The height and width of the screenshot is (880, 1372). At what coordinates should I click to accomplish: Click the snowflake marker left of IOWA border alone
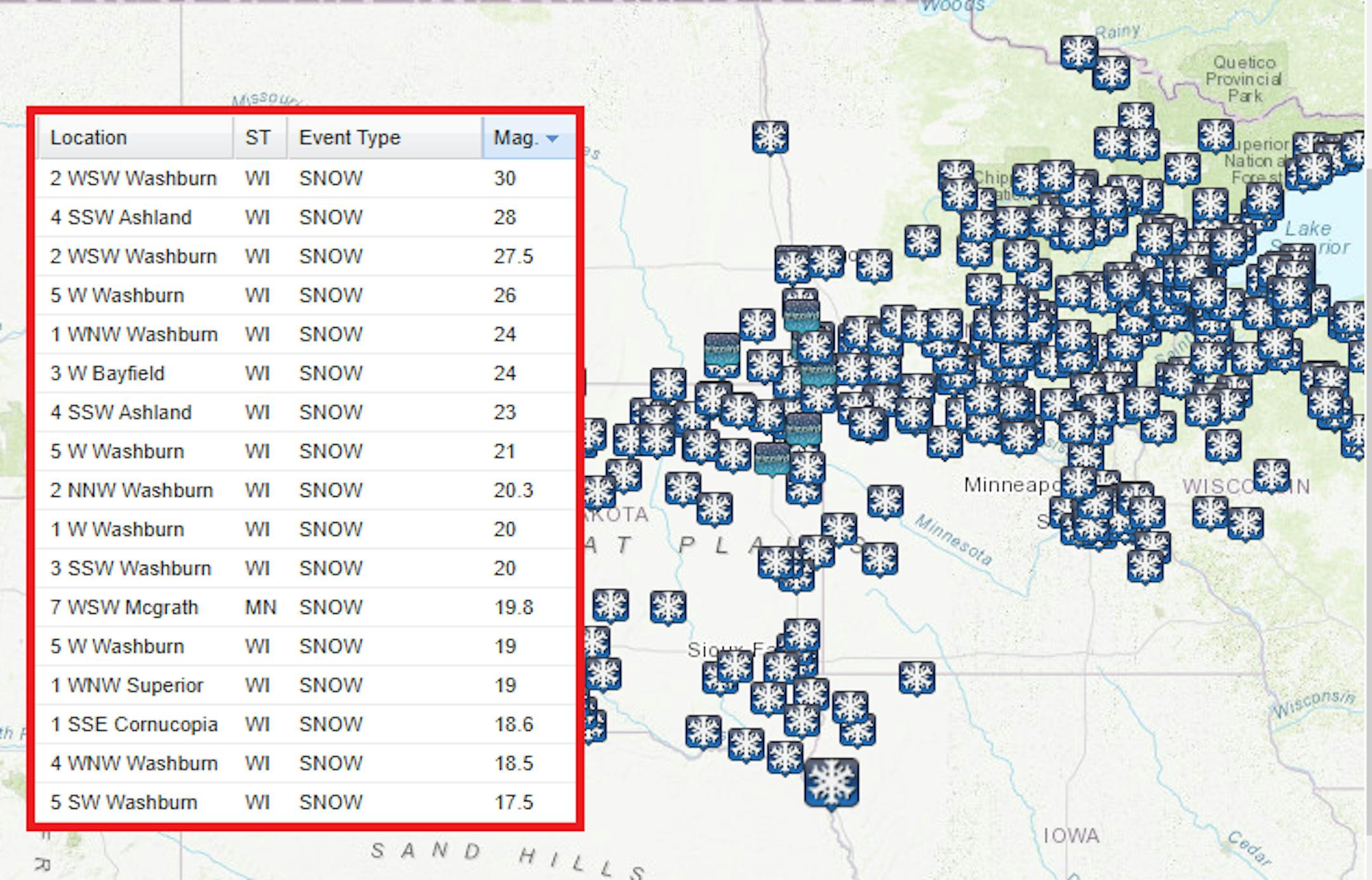tap(916, 677)
